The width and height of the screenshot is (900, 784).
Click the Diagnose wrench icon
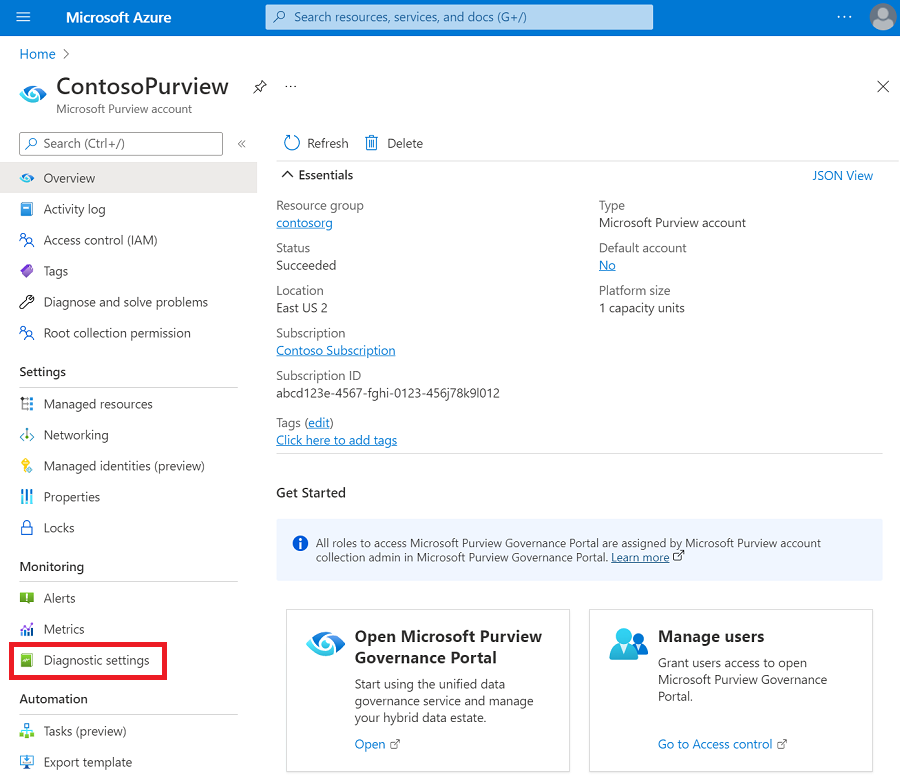27,302
